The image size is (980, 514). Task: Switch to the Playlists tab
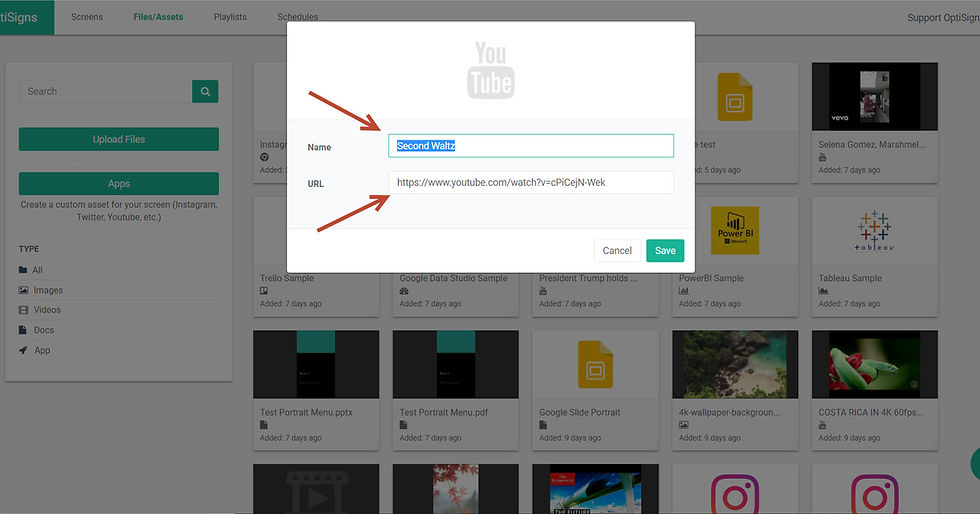230,17
